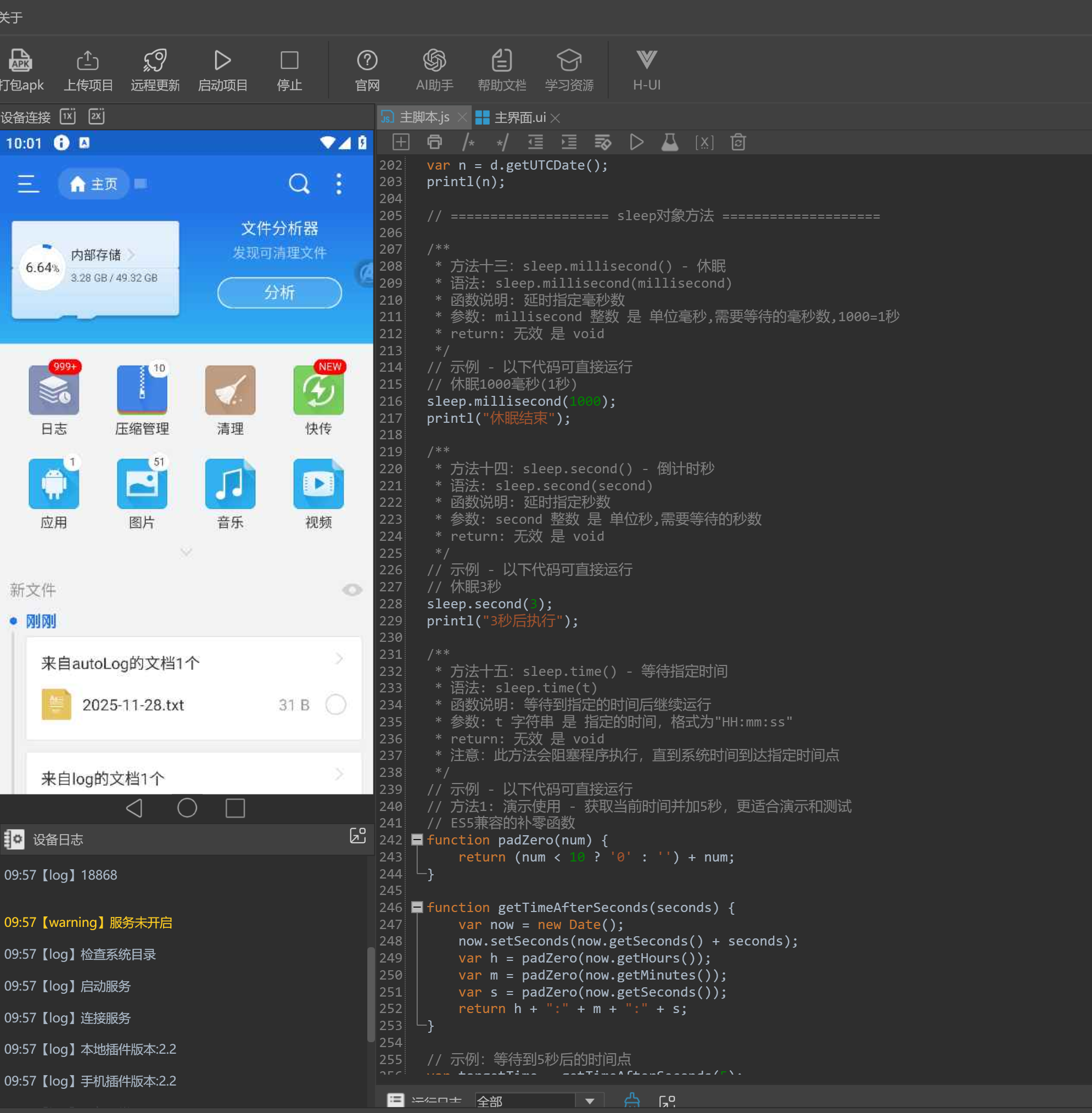This screenshot has height=1113, width=1092.
Task: Select radio circle beside 2025-11-28.txt
Action: tap(335, 704)
